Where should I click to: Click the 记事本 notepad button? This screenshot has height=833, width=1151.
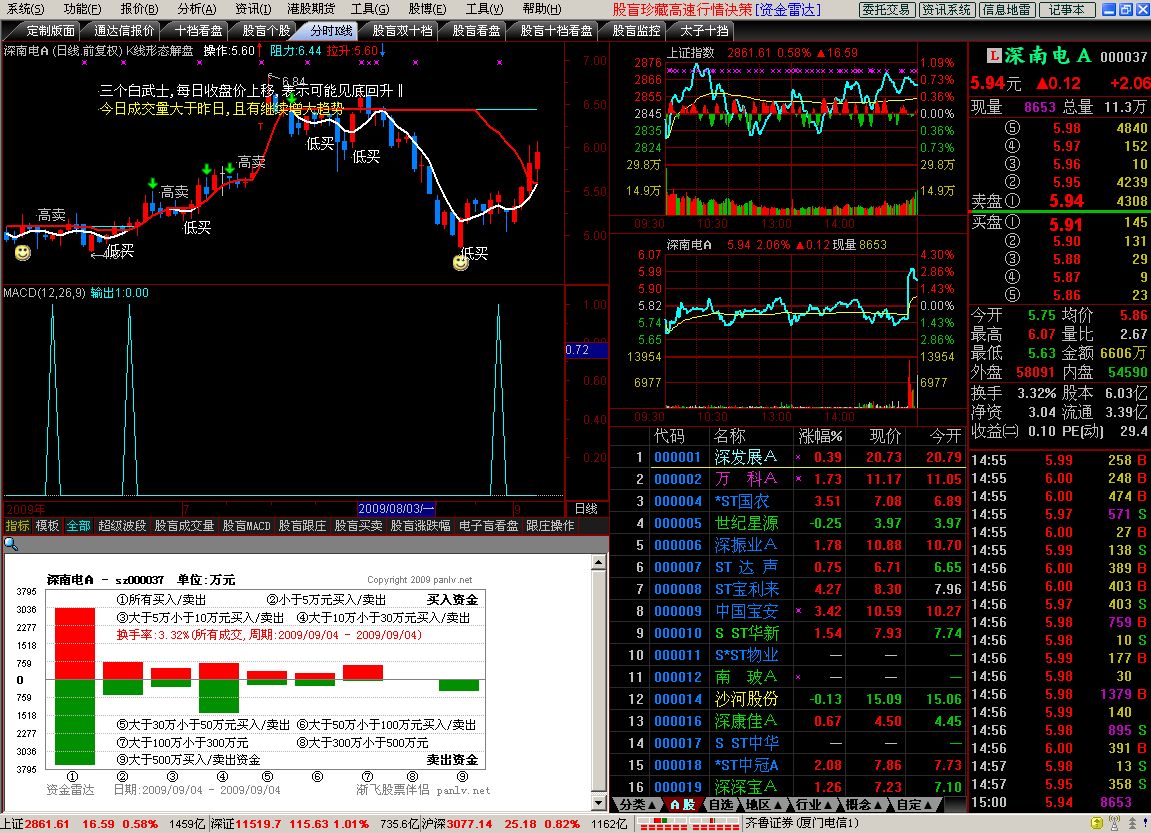point(1067,10)
